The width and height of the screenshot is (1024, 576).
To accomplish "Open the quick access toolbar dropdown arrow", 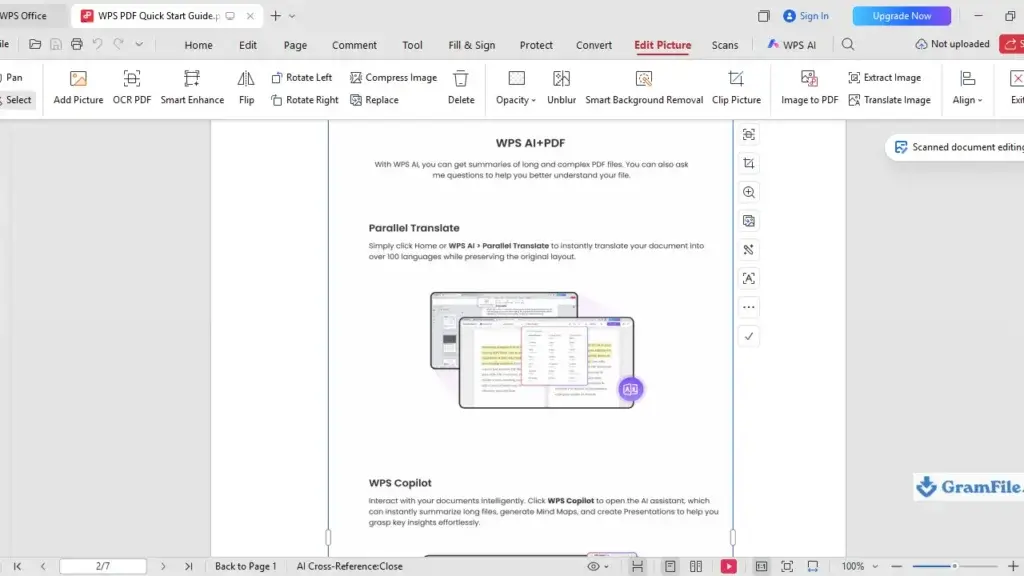I will coord(139,44).
